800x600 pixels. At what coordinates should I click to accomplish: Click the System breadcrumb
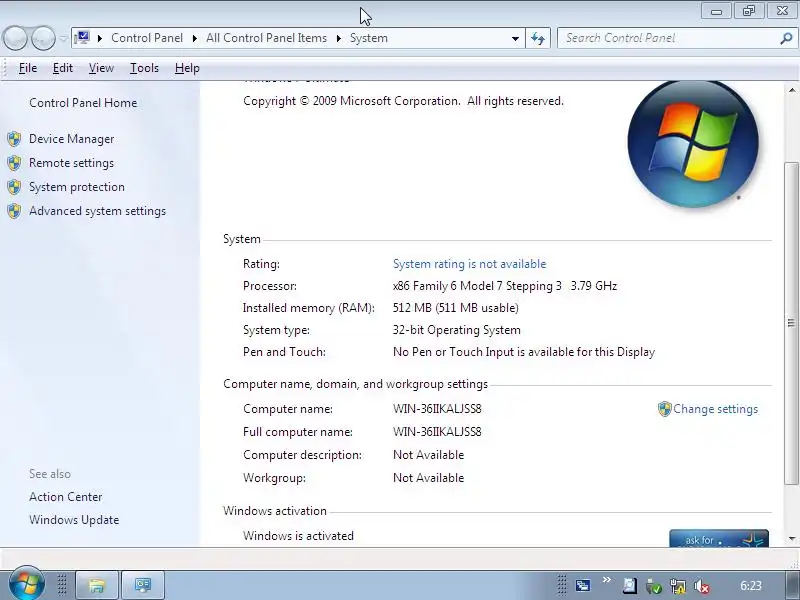point(368,38)
